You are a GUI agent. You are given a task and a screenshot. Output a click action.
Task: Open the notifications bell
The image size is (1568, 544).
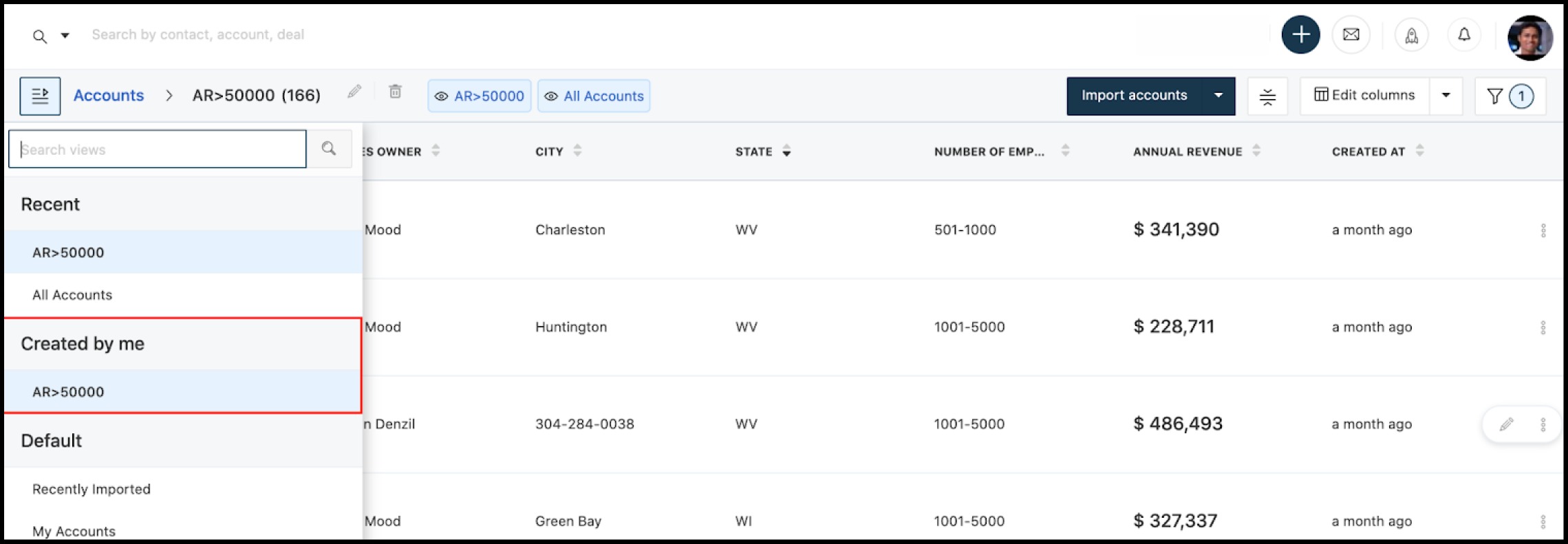coord(1464,34)
